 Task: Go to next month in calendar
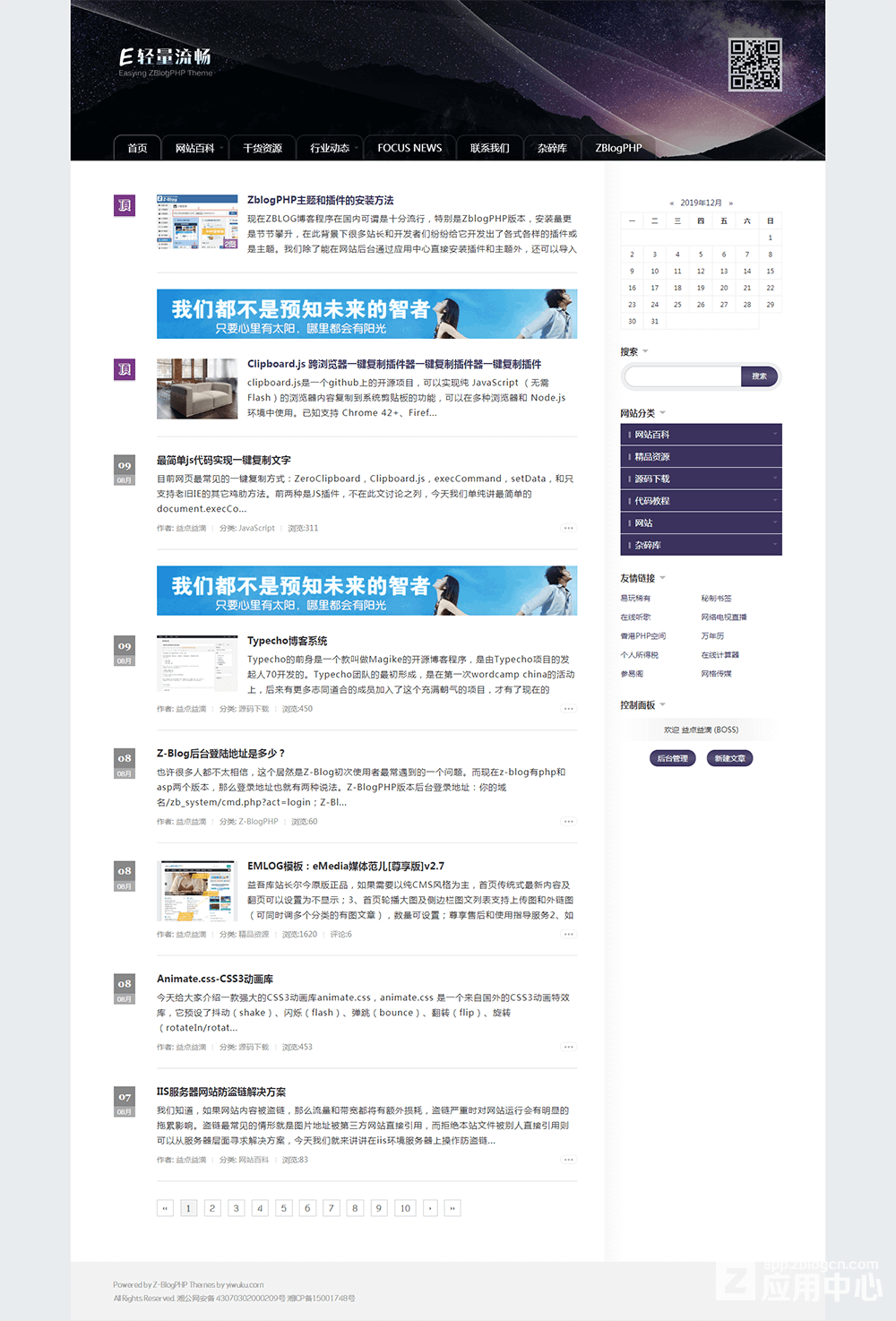click(x=731, y=203)
